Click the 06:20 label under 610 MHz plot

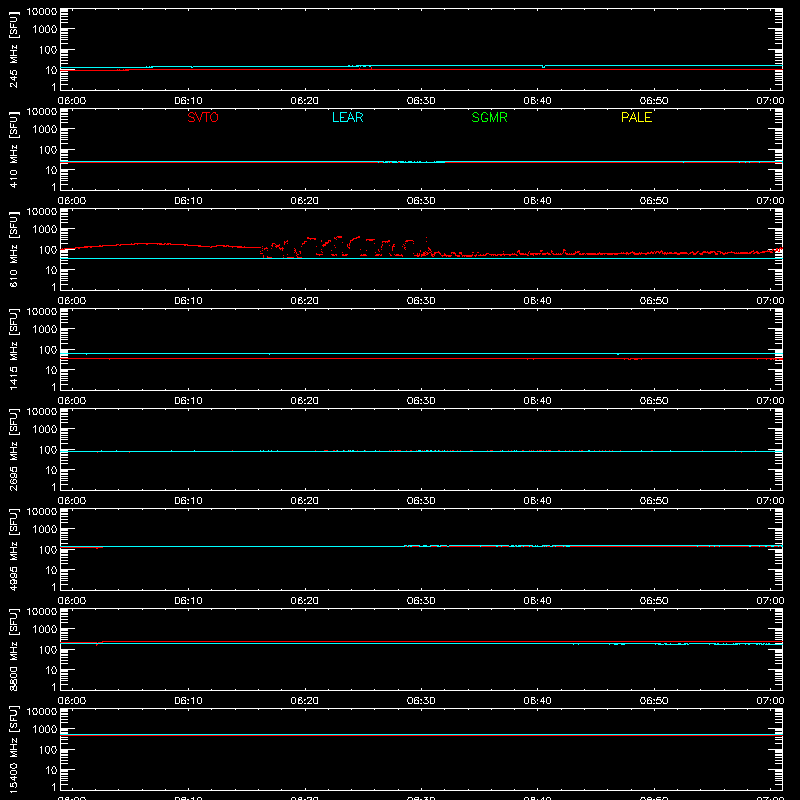click(x=305, y=301)
